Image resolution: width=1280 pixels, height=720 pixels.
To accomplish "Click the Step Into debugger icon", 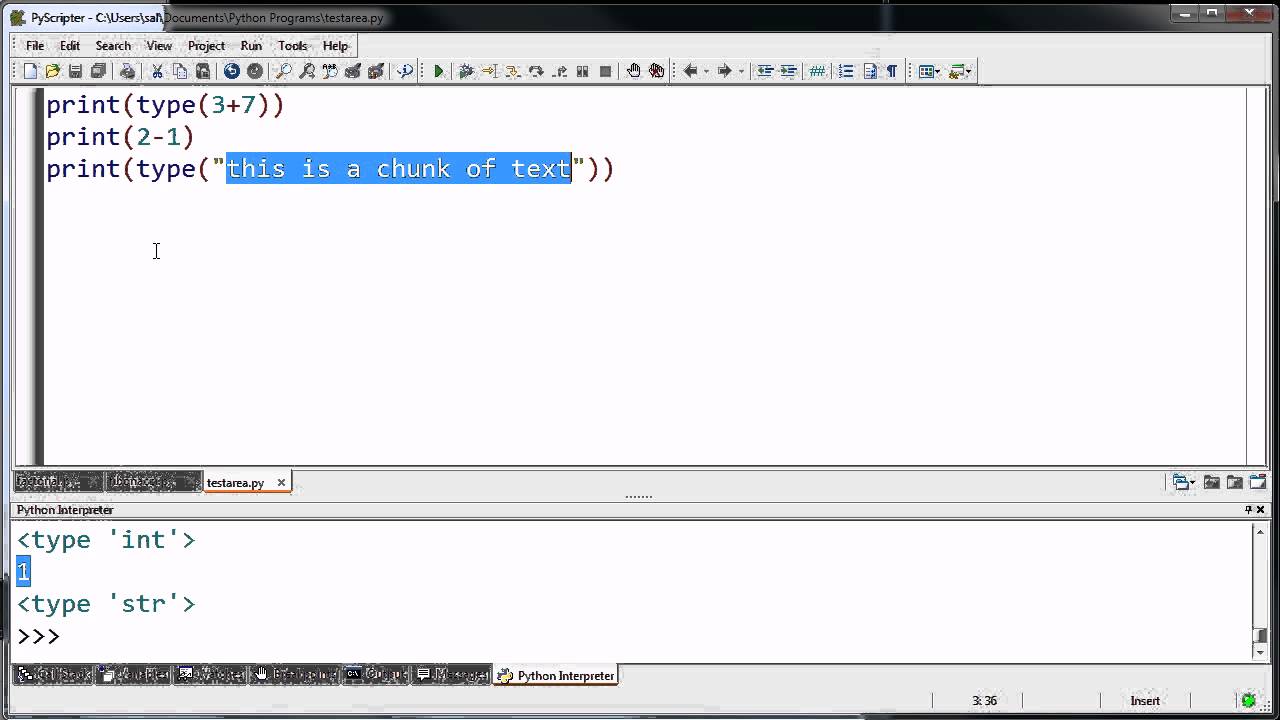I will coord(512,71).
